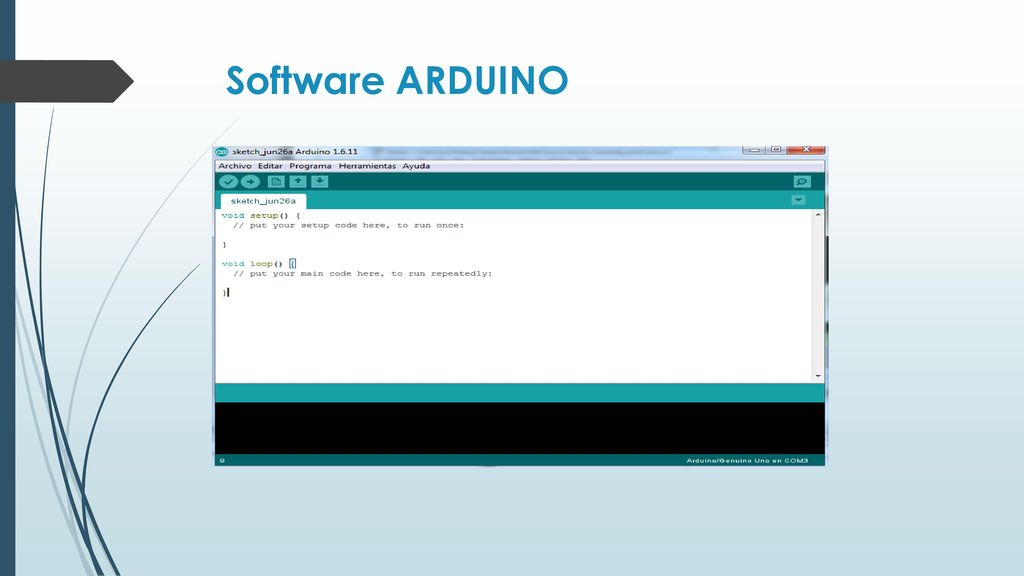
Task: Click the Verify checkmark button
Action: [228, 182]
